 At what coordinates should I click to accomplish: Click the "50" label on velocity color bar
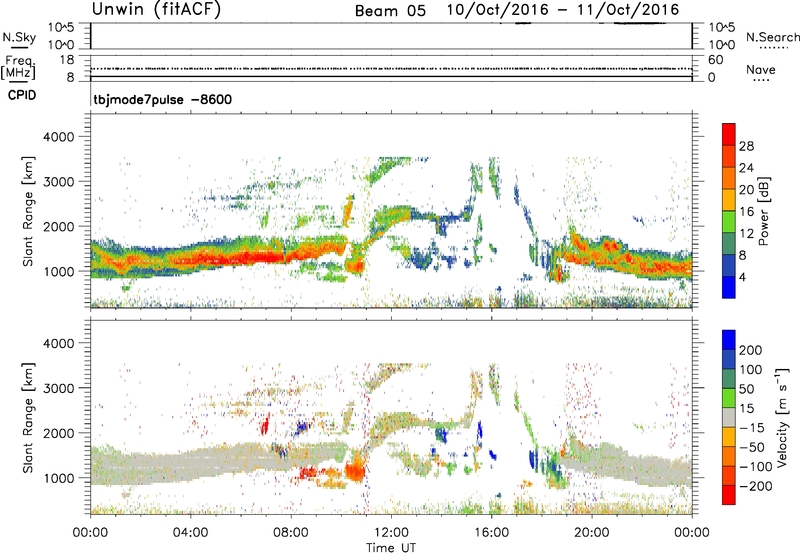(x=746, y=389)
